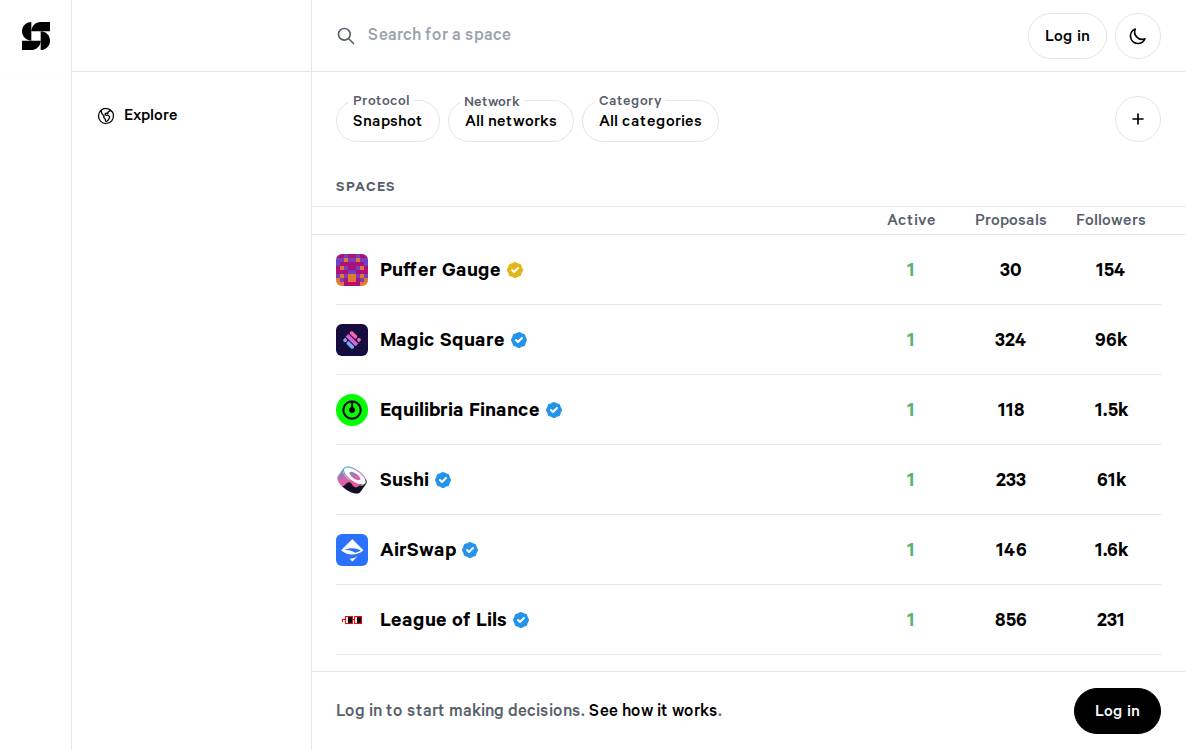The image size is (1200, 750).
Task: Open the Puffer Gauge space
Action: [x=440, y=270]
